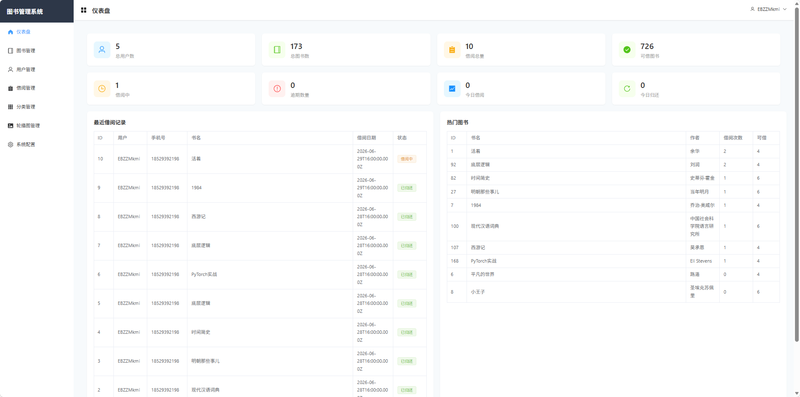The image size is (800, 397).
Task: Click the four-square icon in the header
Action: pyautogui.click(x=84, y=10)
